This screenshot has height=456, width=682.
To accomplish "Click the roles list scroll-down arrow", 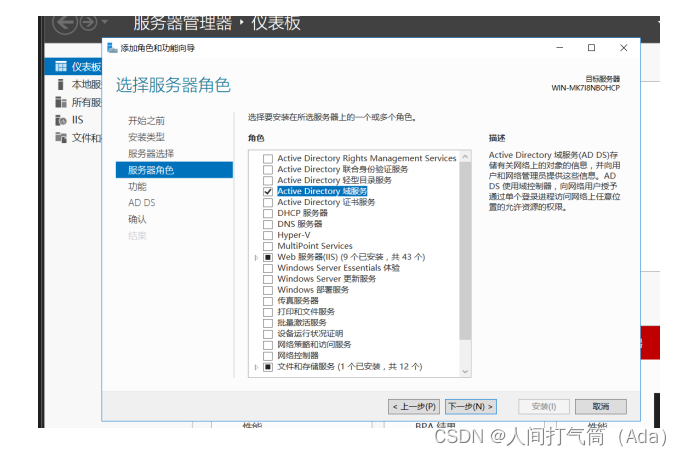I will pyautogui.click(x=465, y=371).
